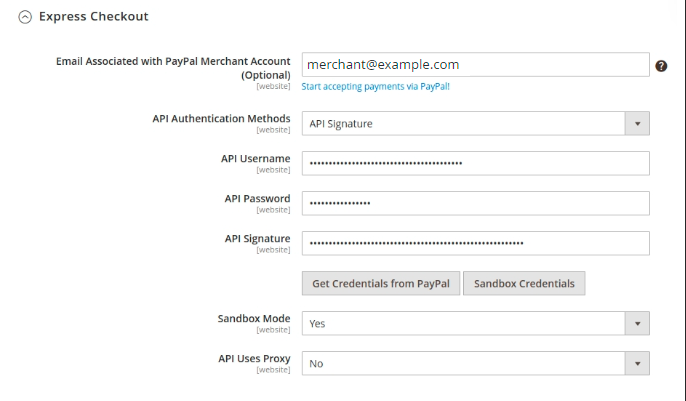This screenshot has height=401, width=686.
Task: Click the 'Email Associated with PayPal' label
Action: click(174, 62)
